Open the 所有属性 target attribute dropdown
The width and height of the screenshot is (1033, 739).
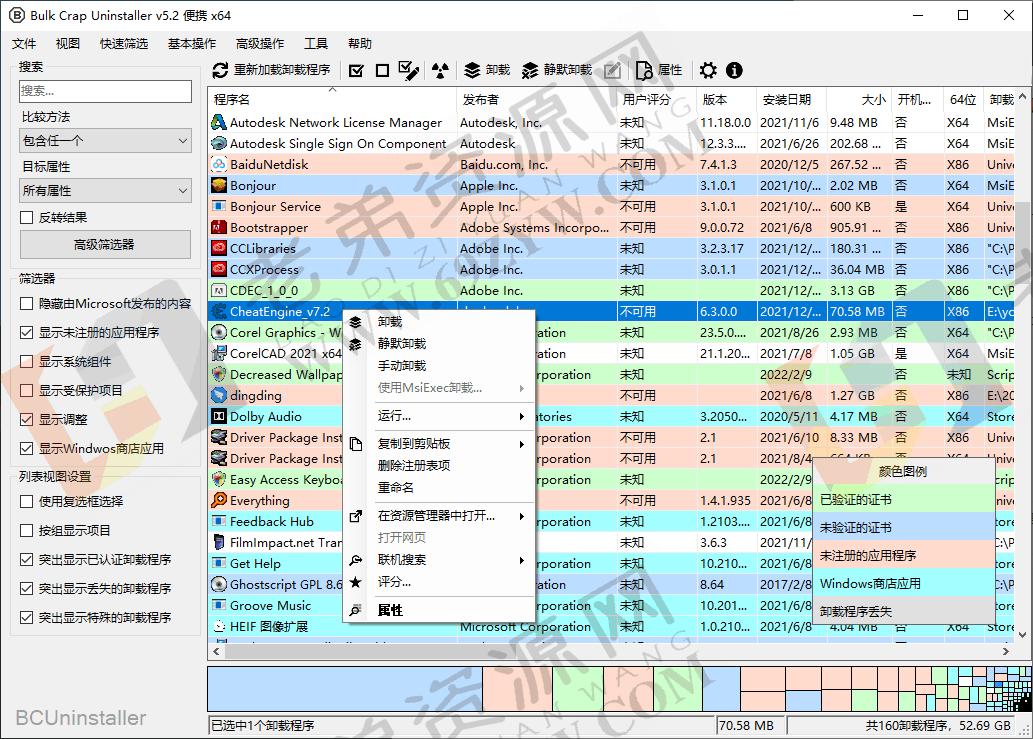pos(104,190)
